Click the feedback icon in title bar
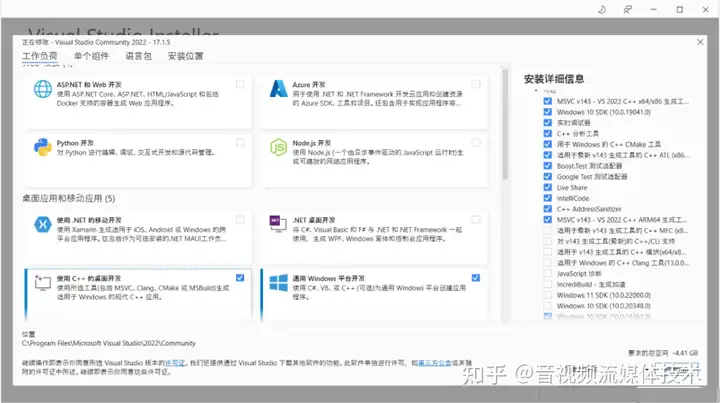The image size is (720, 403). 627,10
